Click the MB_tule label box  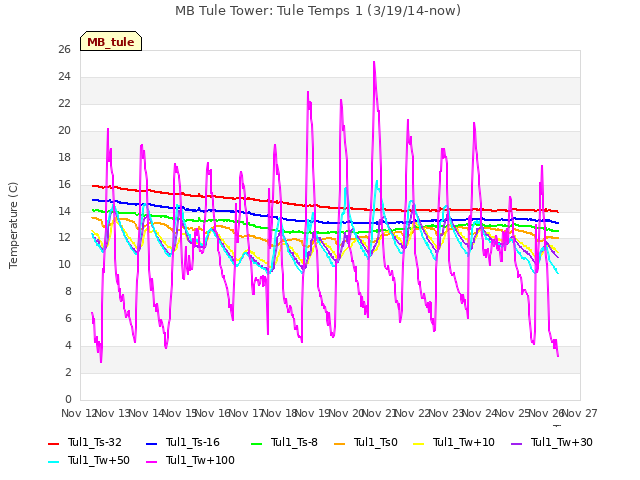pyautogui.click(x=111, y=41)
